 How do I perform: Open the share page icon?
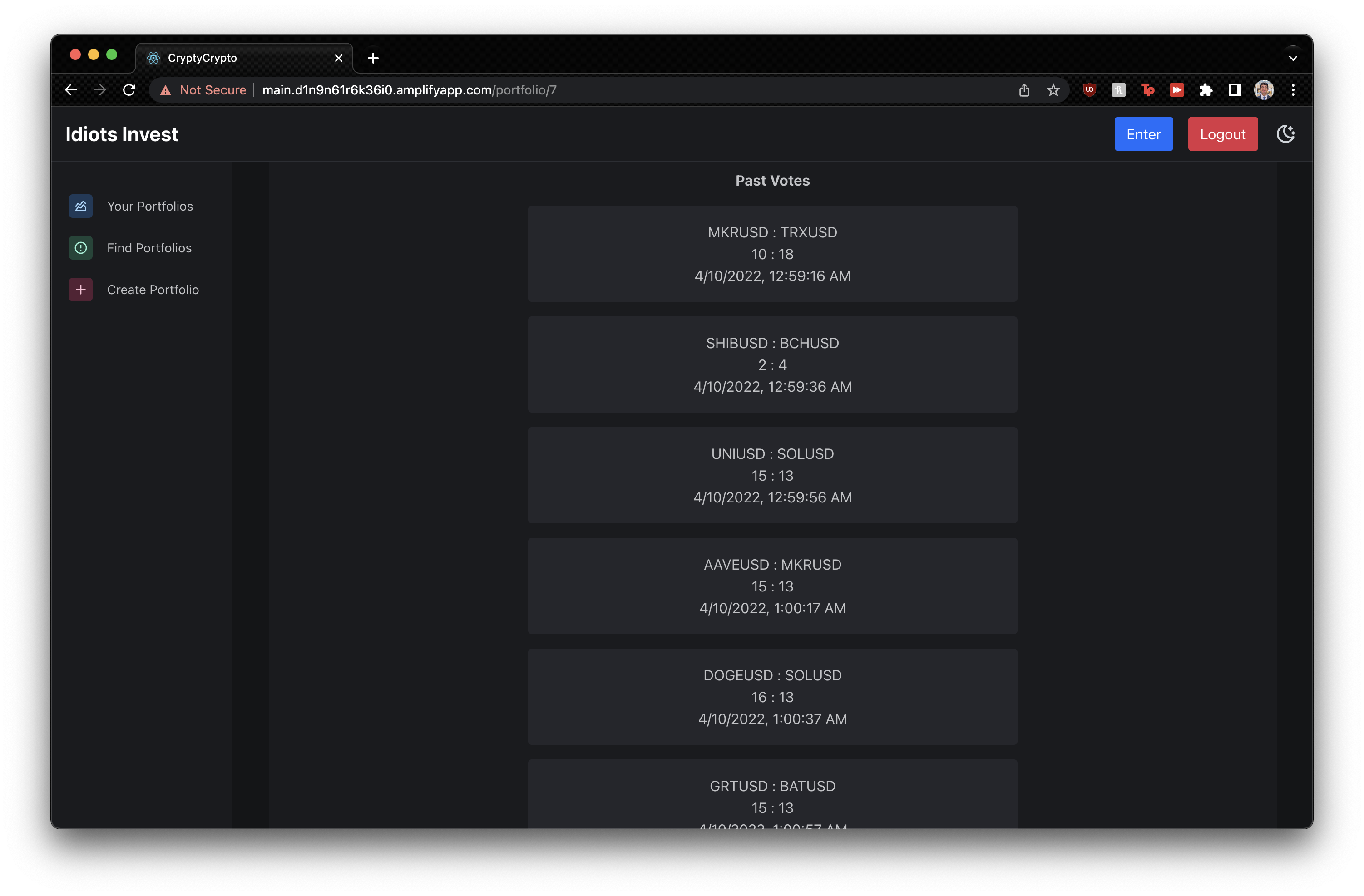pos(1024,90)
